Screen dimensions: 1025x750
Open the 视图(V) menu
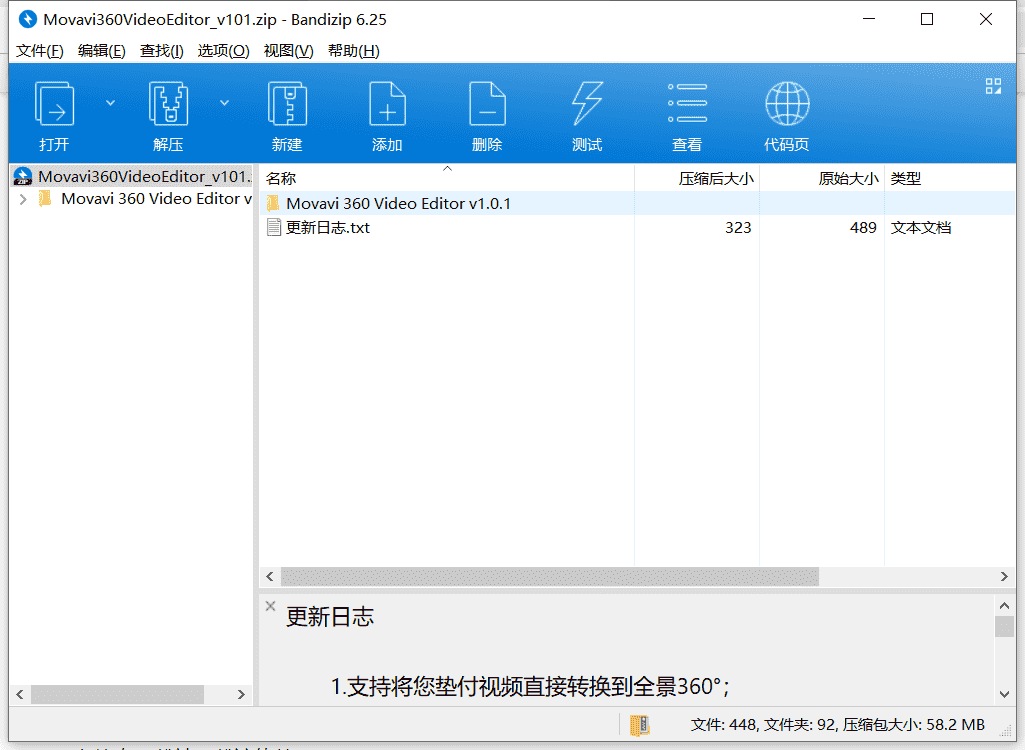tap(288, 50)
